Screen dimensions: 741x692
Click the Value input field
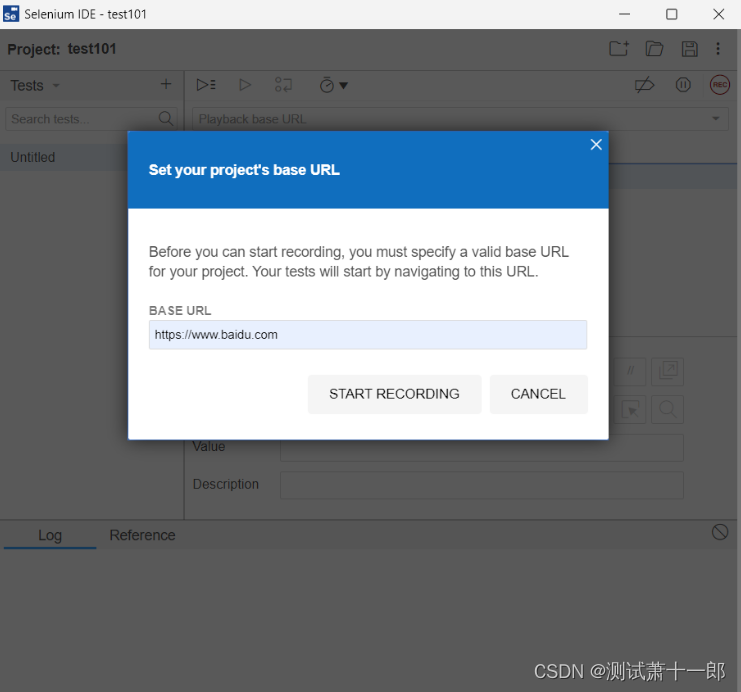tap(482, 447)
